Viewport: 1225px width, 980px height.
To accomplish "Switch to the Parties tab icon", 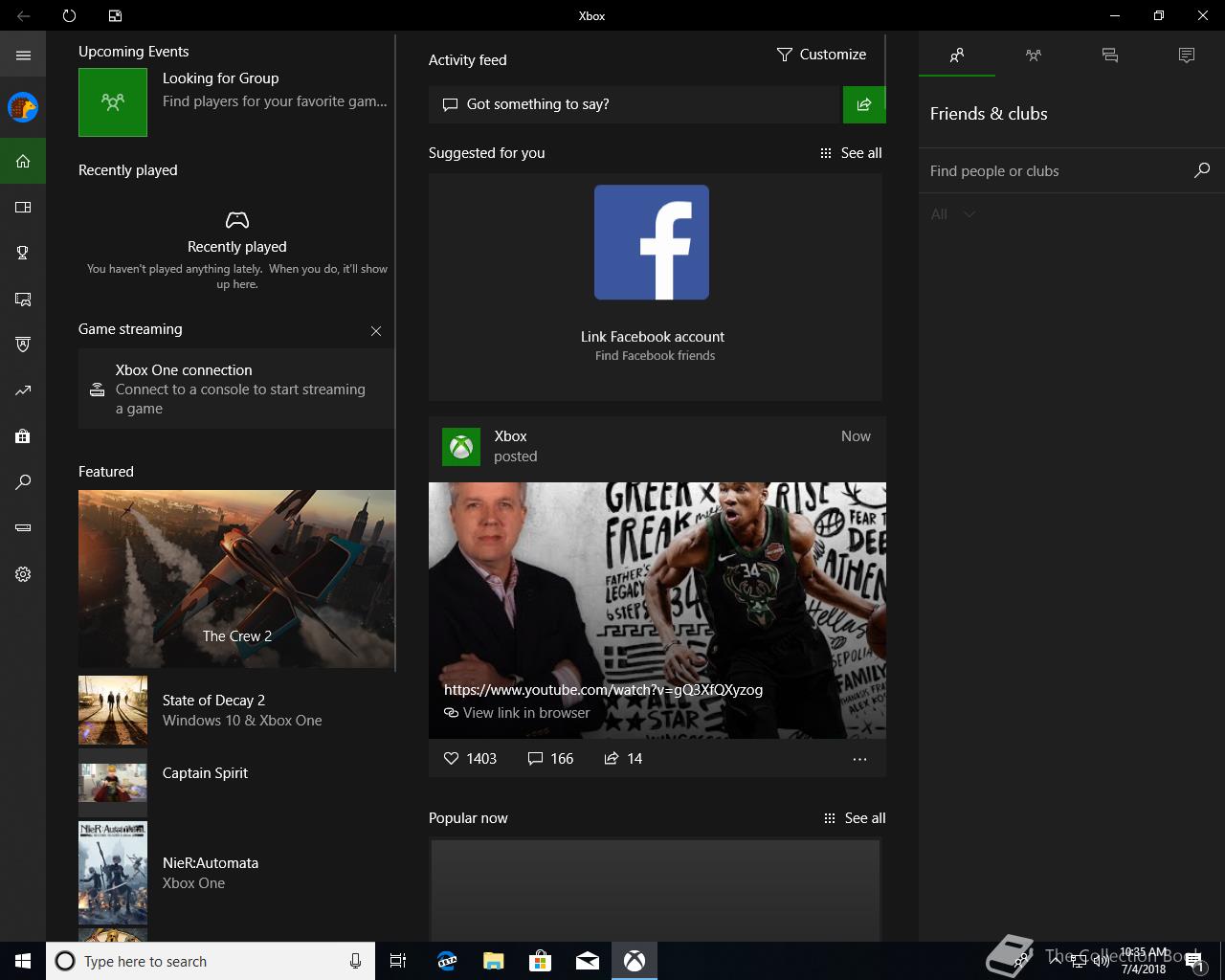I will coord(1034,56).
